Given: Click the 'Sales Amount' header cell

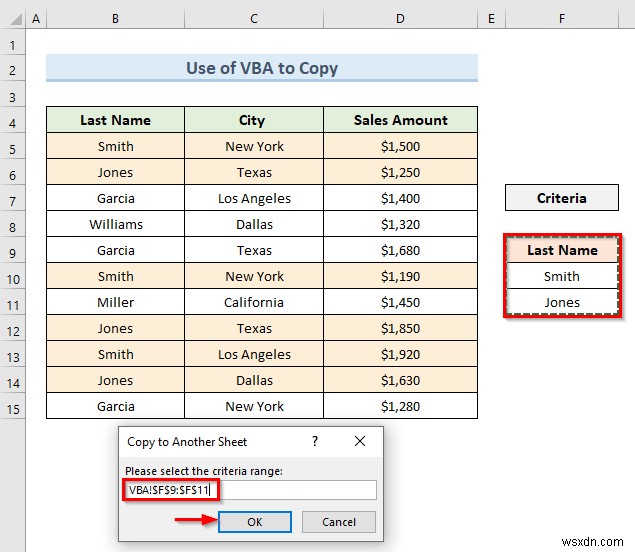Looking at the screenshot, I should click(x=401, y=120).
